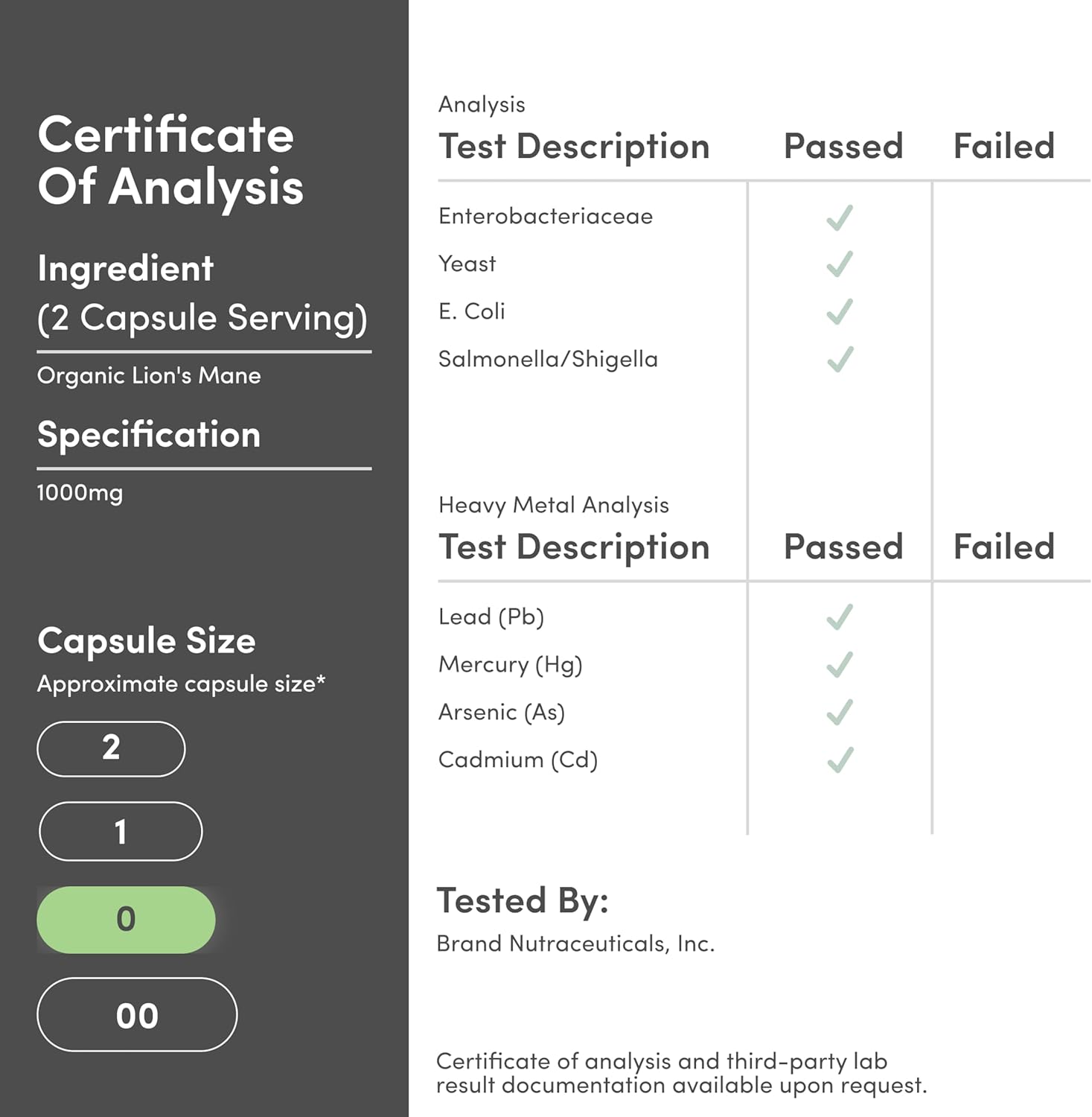This screenshot has width=1092, height=1117.
Task: Select capsule size 1 pill
Action: tap(120, 831)
